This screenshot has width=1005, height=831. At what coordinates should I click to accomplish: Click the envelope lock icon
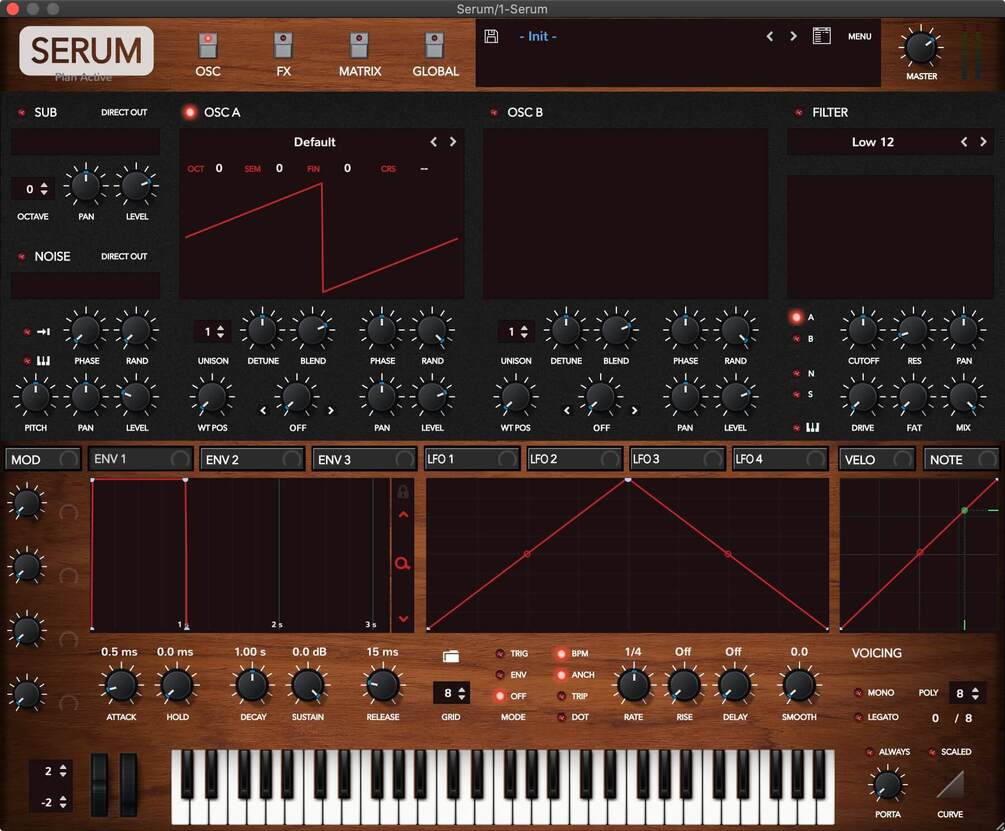coord(403,491)
